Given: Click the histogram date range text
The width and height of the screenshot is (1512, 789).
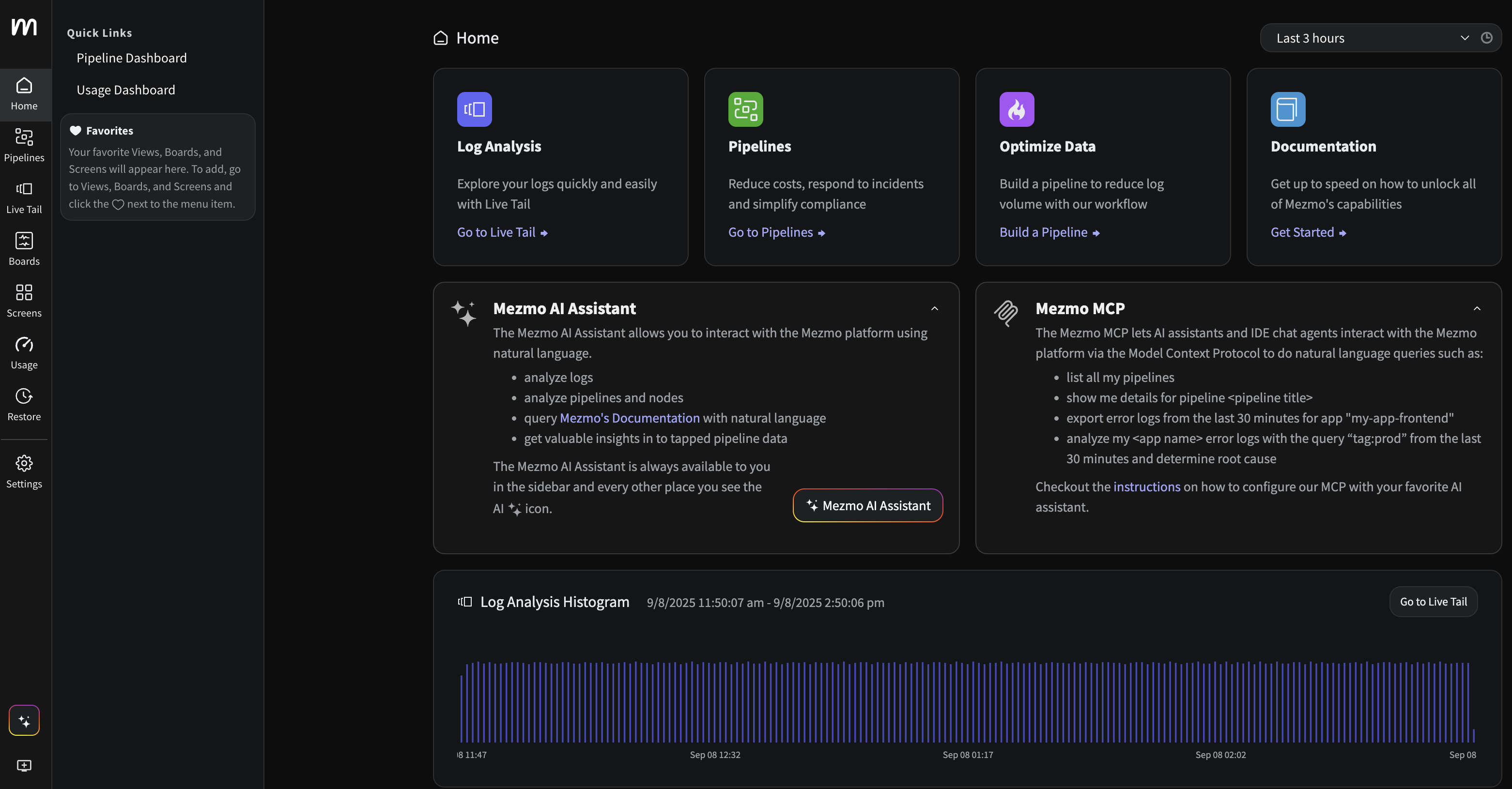Looking at the screenshot, I should 765,603.
